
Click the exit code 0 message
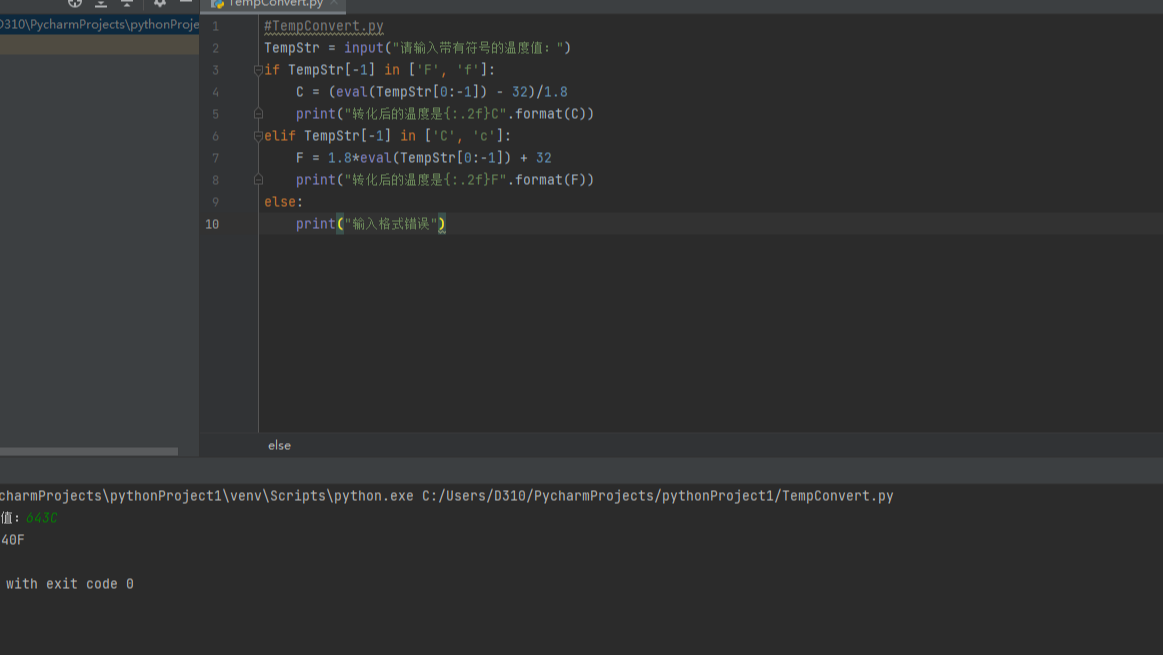69,583
